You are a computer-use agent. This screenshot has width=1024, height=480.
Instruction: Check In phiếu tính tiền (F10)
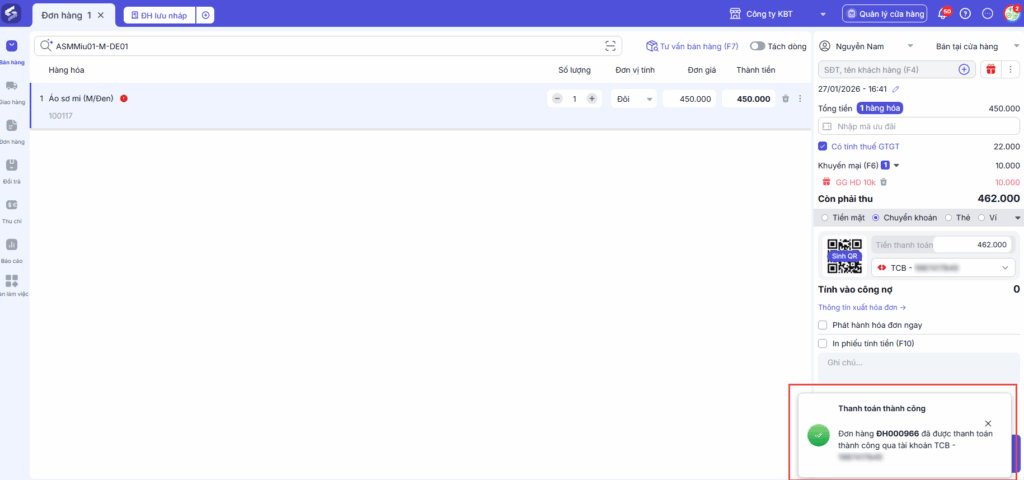(823, 344)
